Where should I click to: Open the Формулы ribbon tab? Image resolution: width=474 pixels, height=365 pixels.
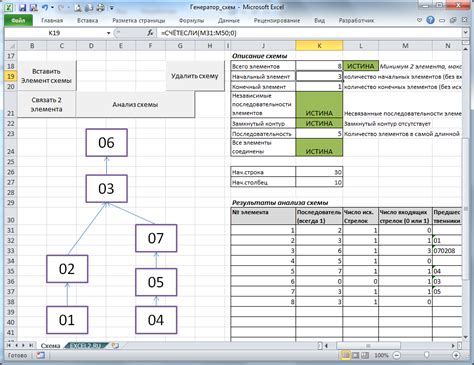[191, 20]
